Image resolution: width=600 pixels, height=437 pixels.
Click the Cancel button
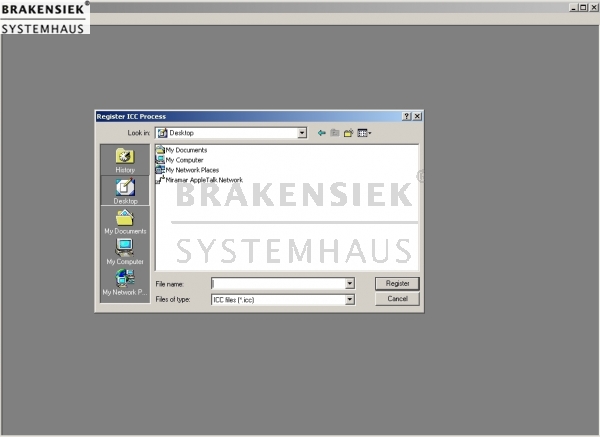[397, 299]
